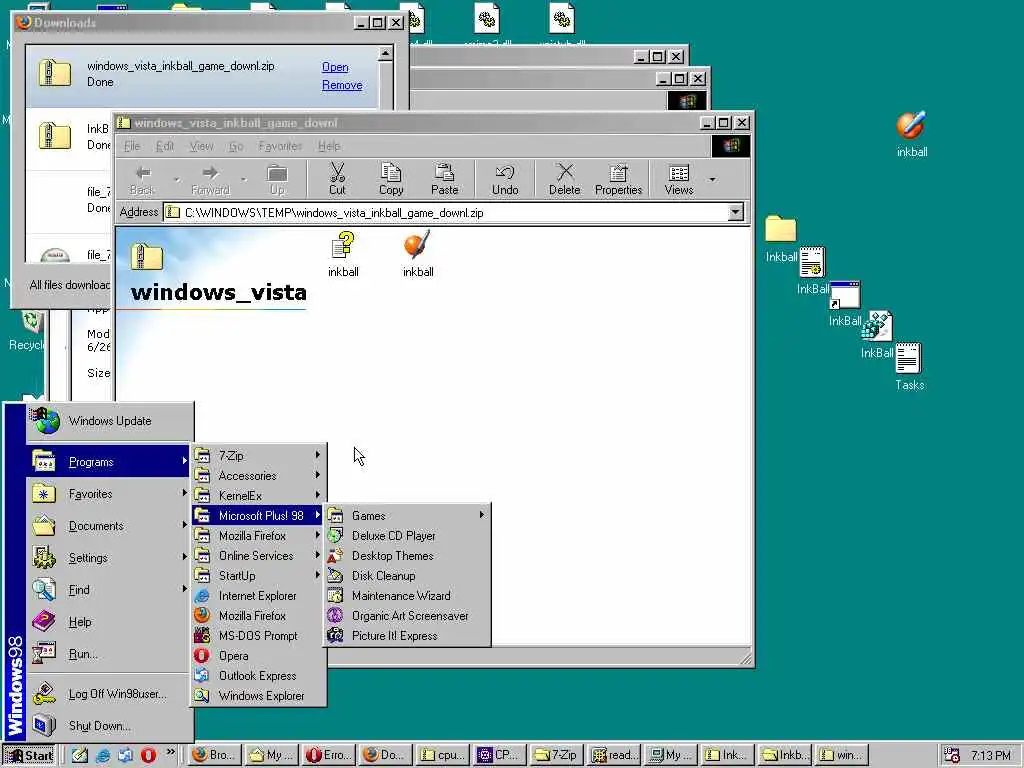Image resolution: width=1024 pixels, height=768 pixels.
Task: Click the Start button
Action: click(x=29, y=756)
